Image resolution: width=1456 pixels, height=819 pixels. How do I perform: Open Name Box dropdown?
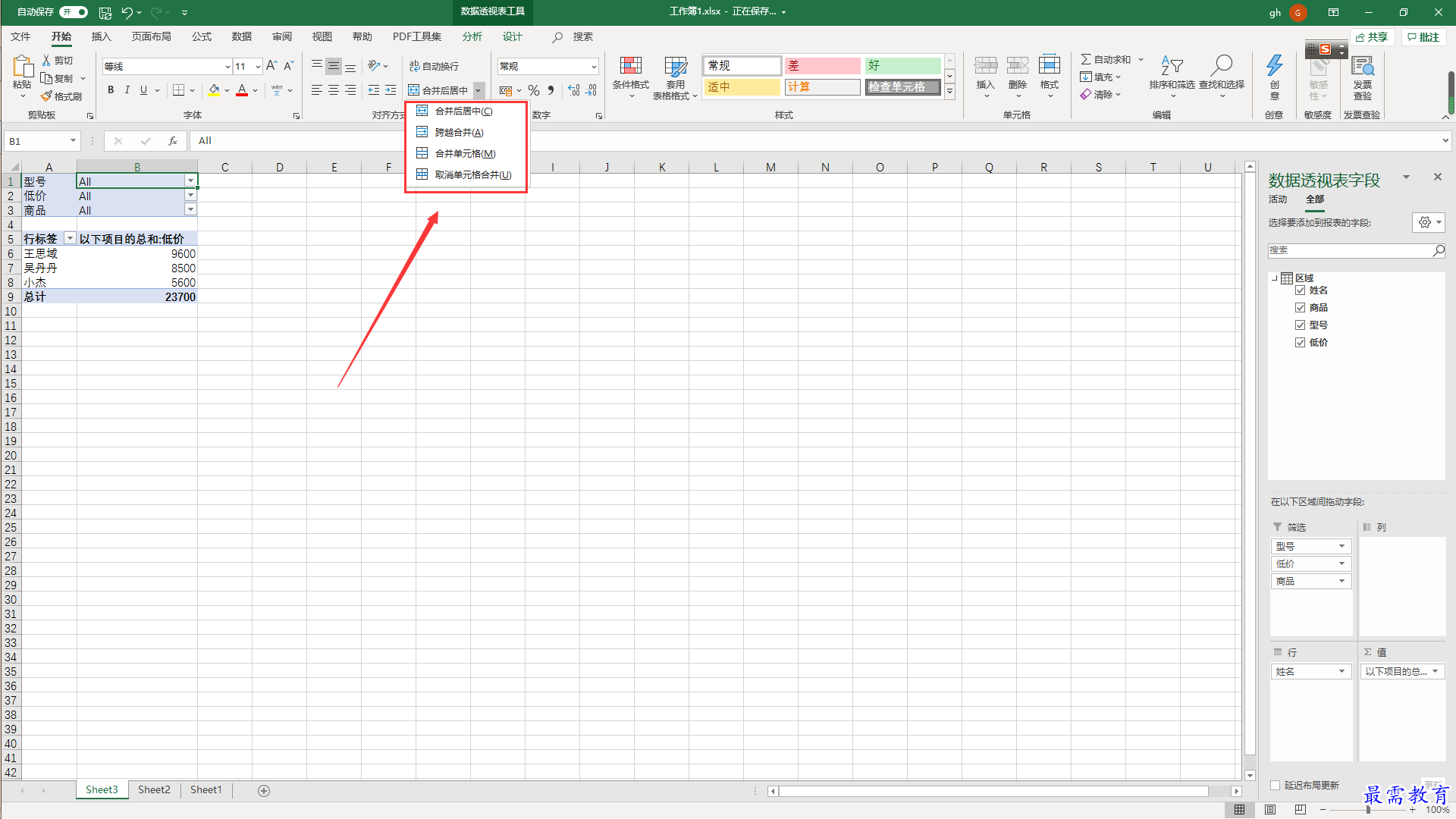pyautogui.click(x=73, y=141)
